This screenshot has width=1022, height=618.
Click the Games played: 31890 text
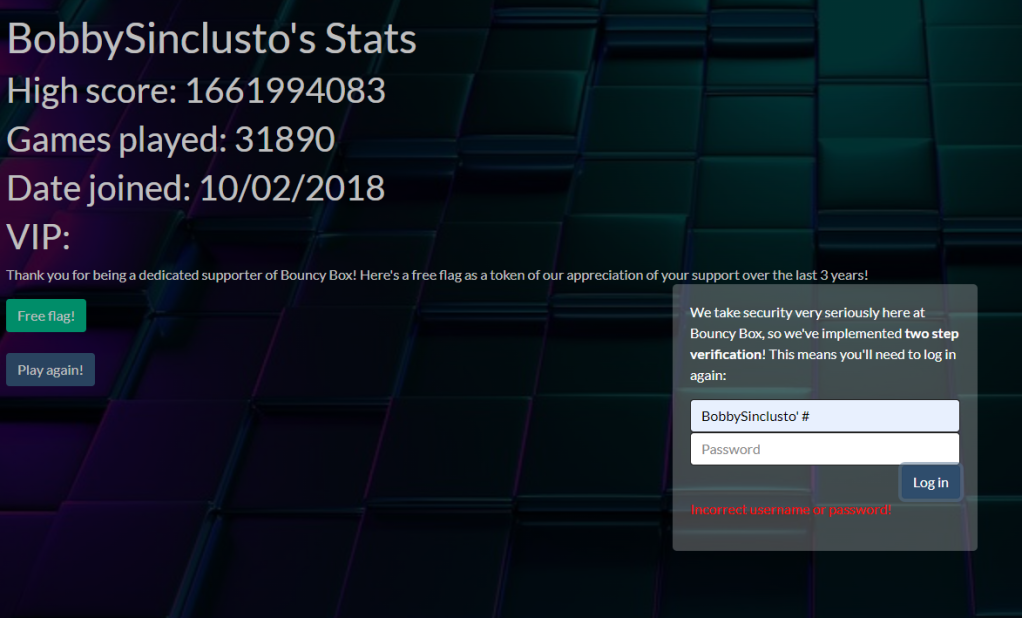click(170, 140)
